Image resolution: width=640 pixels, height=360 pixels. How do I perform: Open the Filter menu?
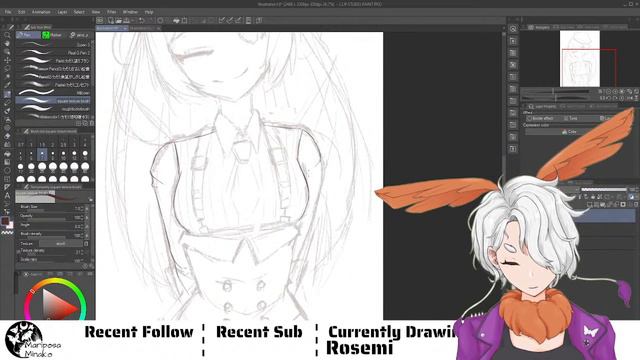click(111, 12)
